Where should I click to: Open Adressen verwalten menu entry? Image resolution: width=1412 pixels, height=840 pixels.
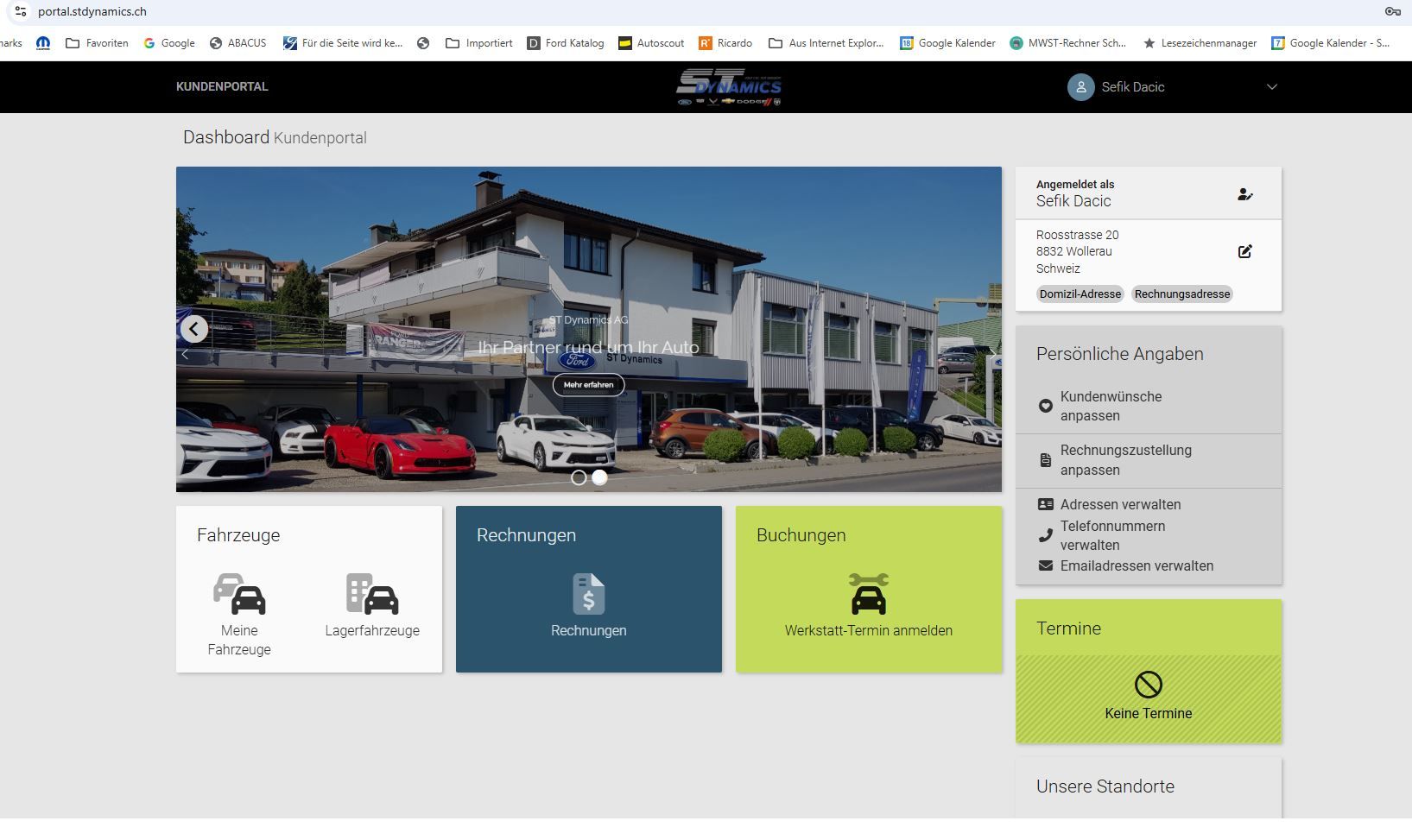tap(1120, 504)
